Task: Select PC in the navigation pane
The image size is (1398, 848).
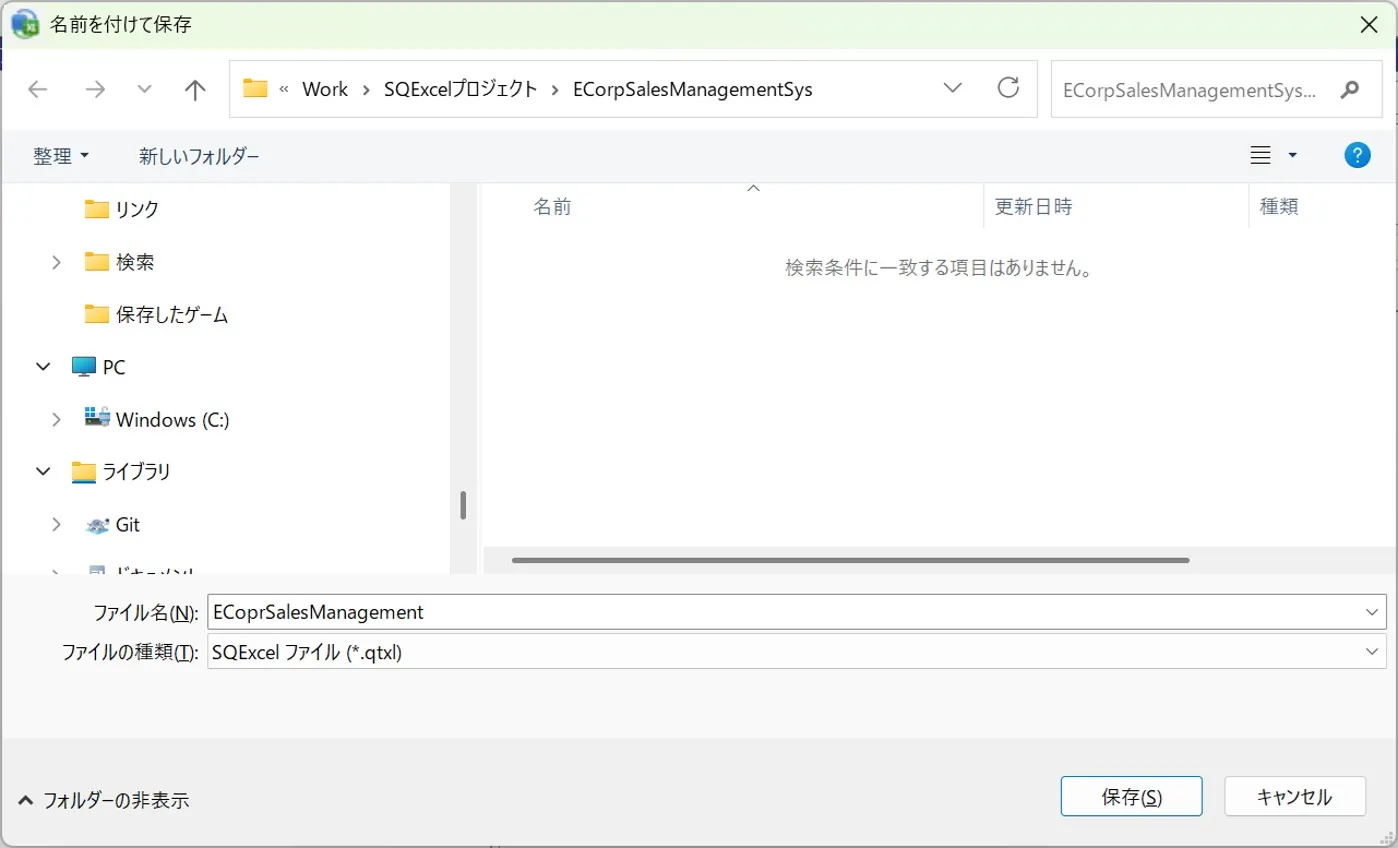Action: click(99, 367)
